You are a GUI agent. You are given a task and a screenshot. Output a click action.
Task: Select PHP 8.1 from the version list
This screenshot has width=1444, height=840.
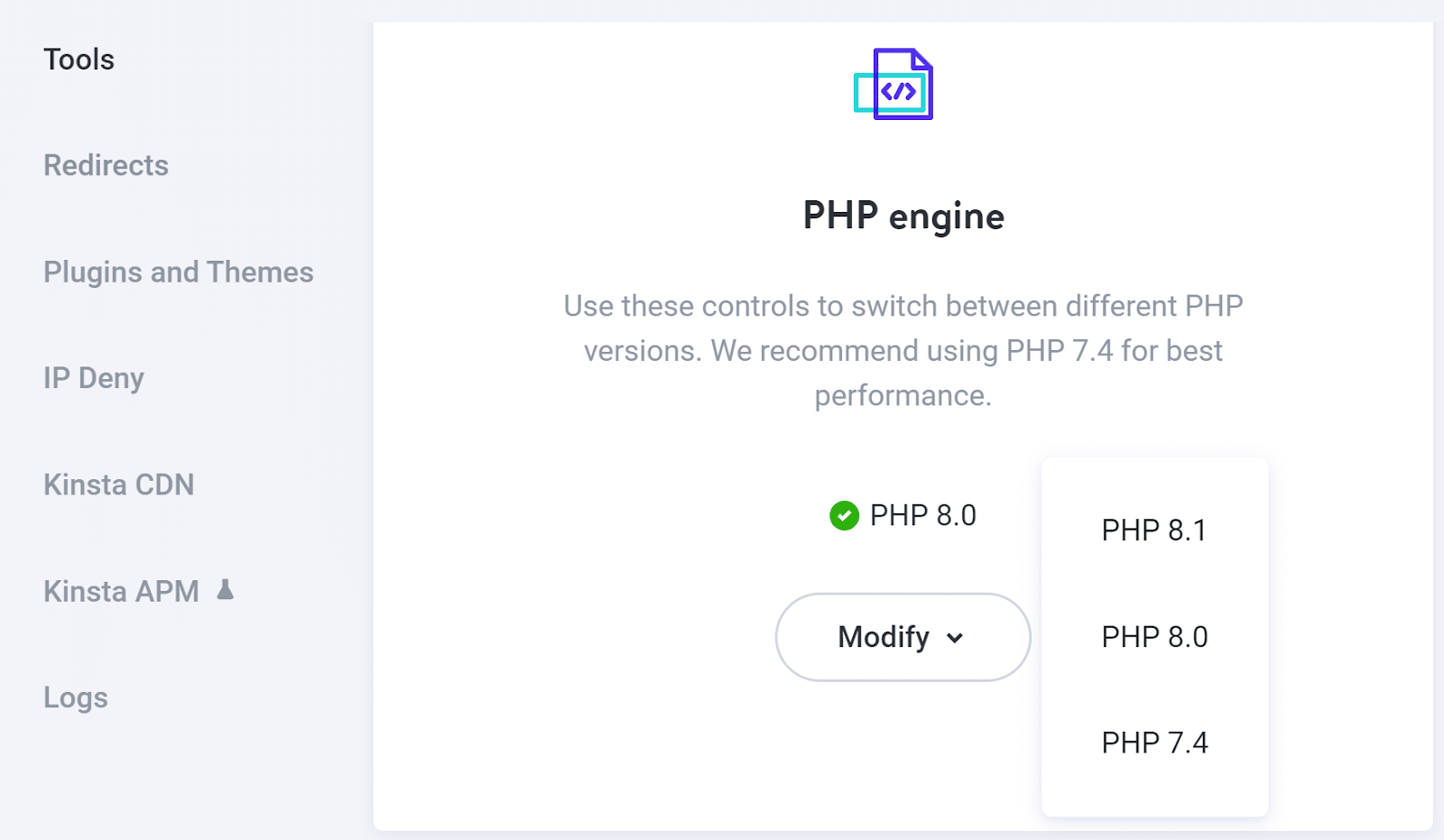point(1154,531)
